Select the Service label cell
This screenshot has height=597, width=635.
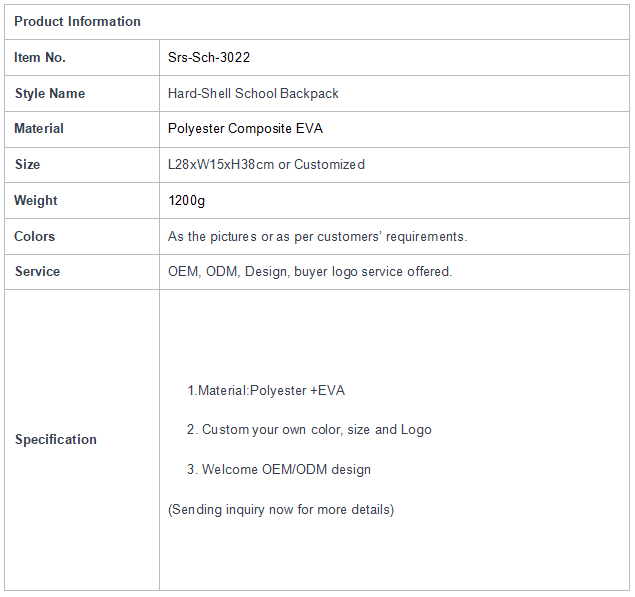[82, 272]
